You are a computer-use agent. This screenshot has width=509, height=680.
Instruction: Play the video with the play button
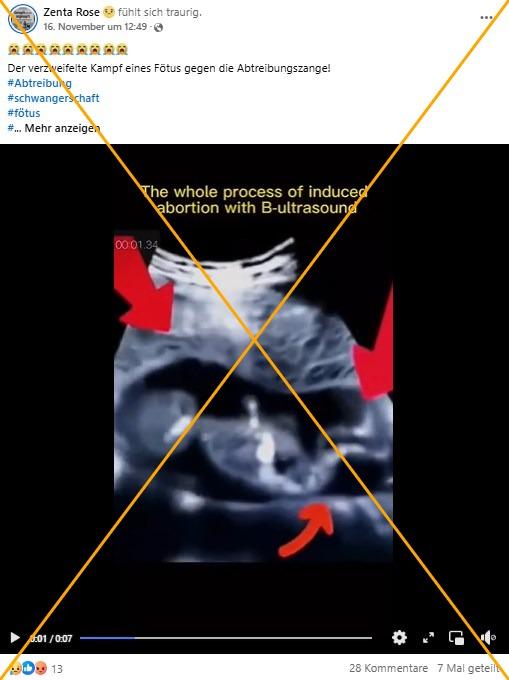pos(15,638)
